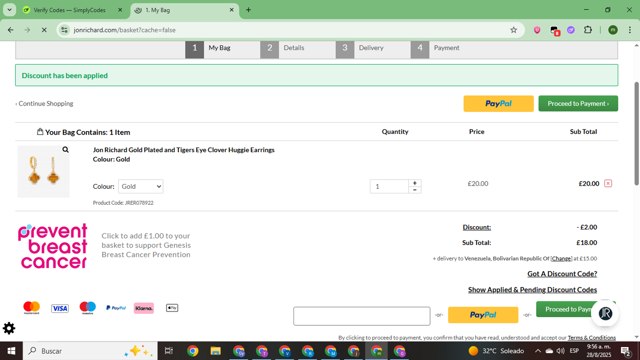Open a new browser tab
The width and height of the screenshot is (640, 360).
click(x=248, y=10)
